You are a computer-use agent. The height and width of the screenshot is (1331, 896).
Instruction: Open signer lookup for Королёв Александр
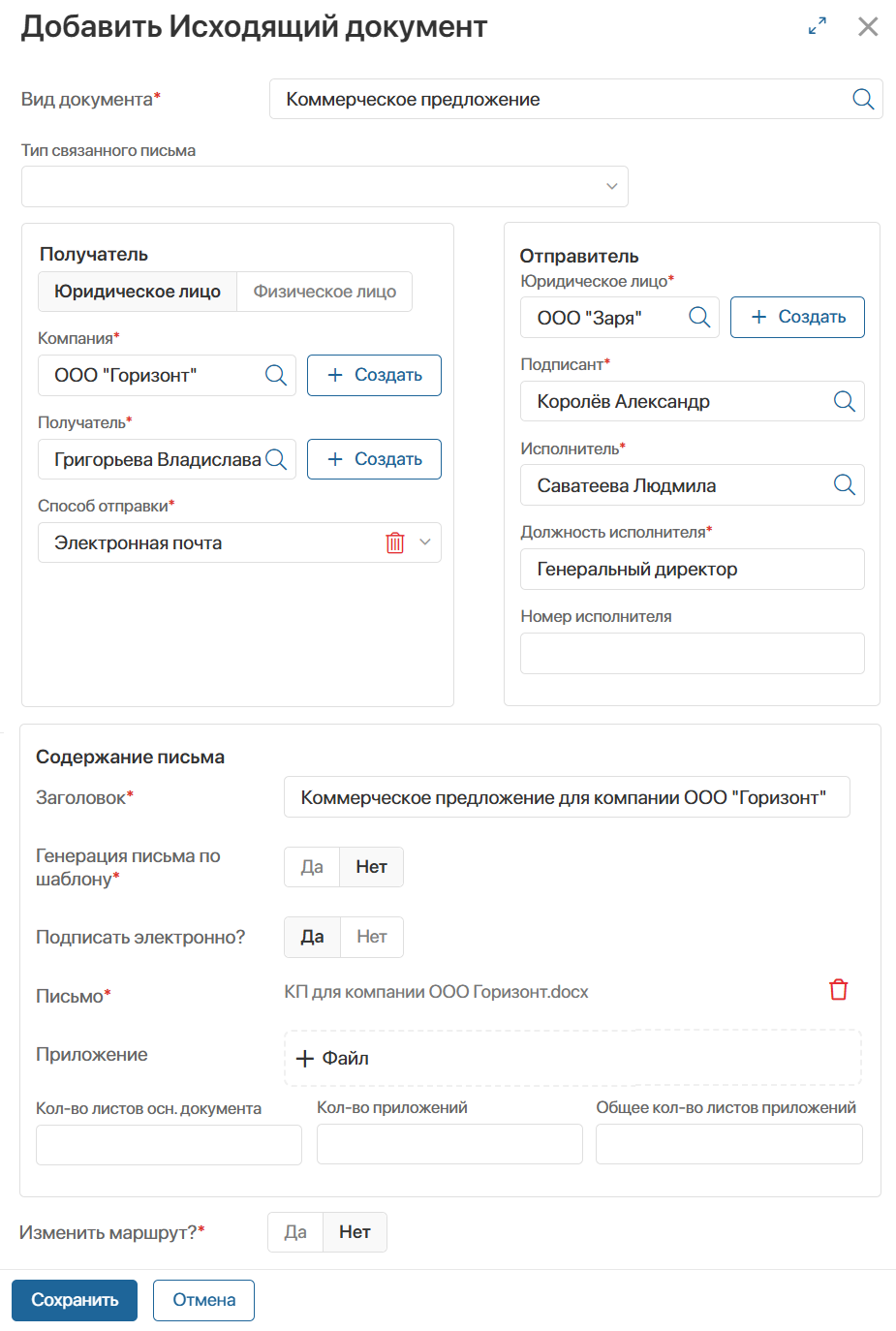pos(845,401)
